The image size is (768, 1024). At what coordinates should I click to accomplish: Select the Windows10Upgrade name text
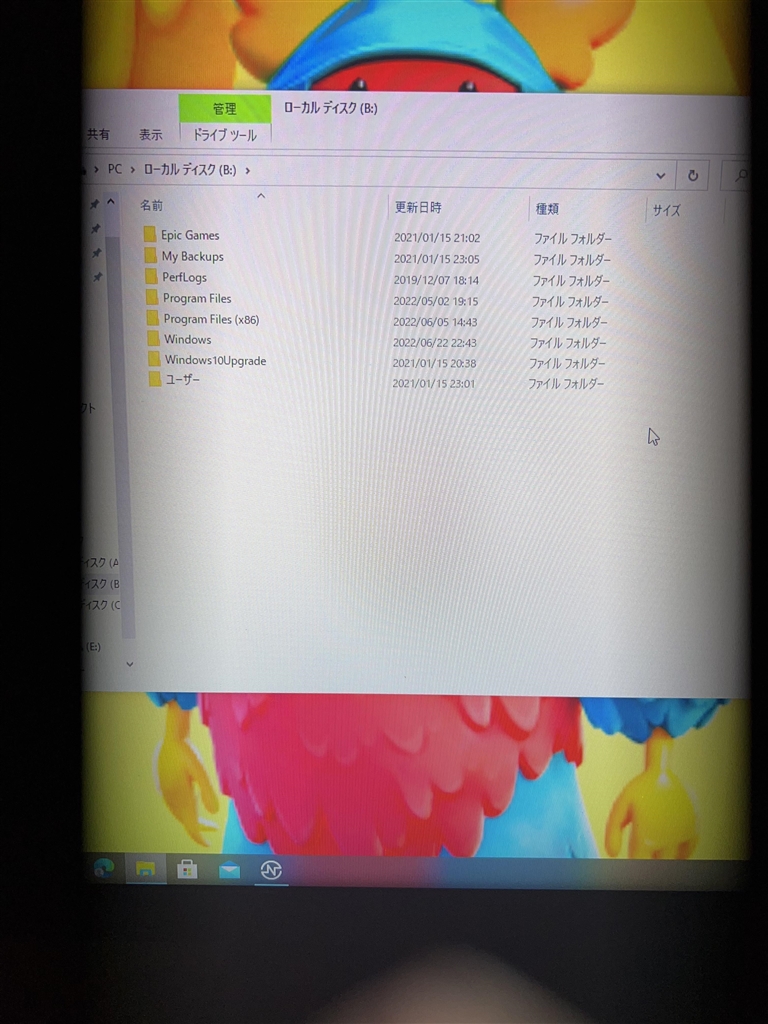[216, 360]
